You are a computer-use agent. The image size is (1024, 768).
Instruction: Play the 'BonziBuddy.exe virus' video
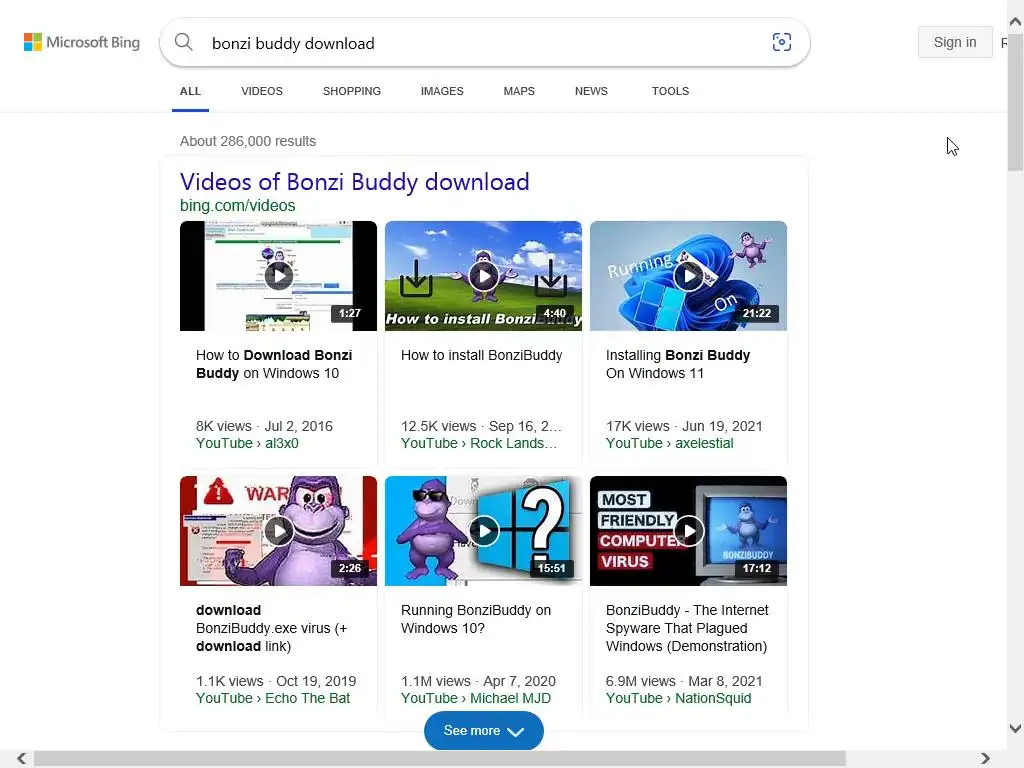click(278, 531)
